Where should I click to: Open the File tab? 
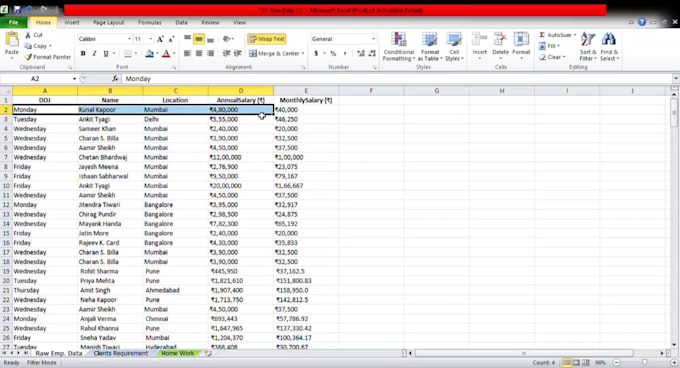13,22
